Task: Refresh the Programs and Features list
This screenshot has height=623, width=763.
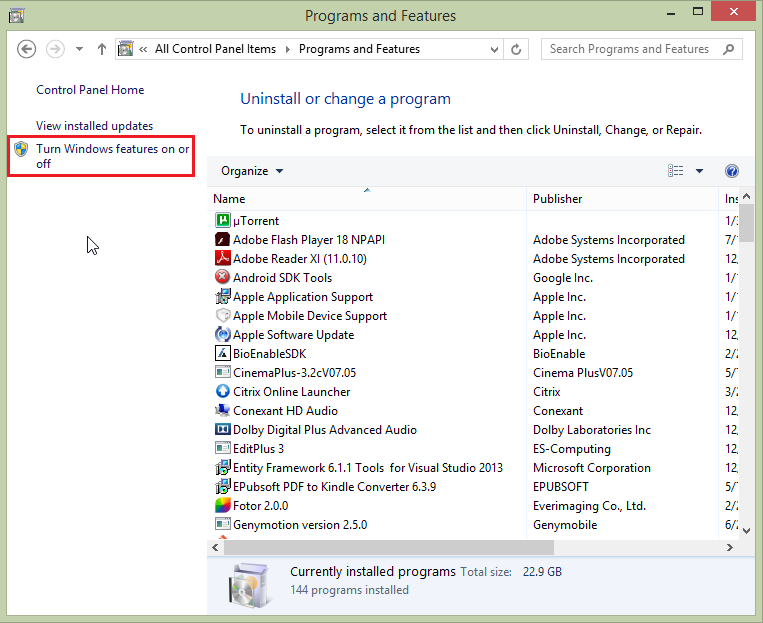Action: [x=516, y=49]
